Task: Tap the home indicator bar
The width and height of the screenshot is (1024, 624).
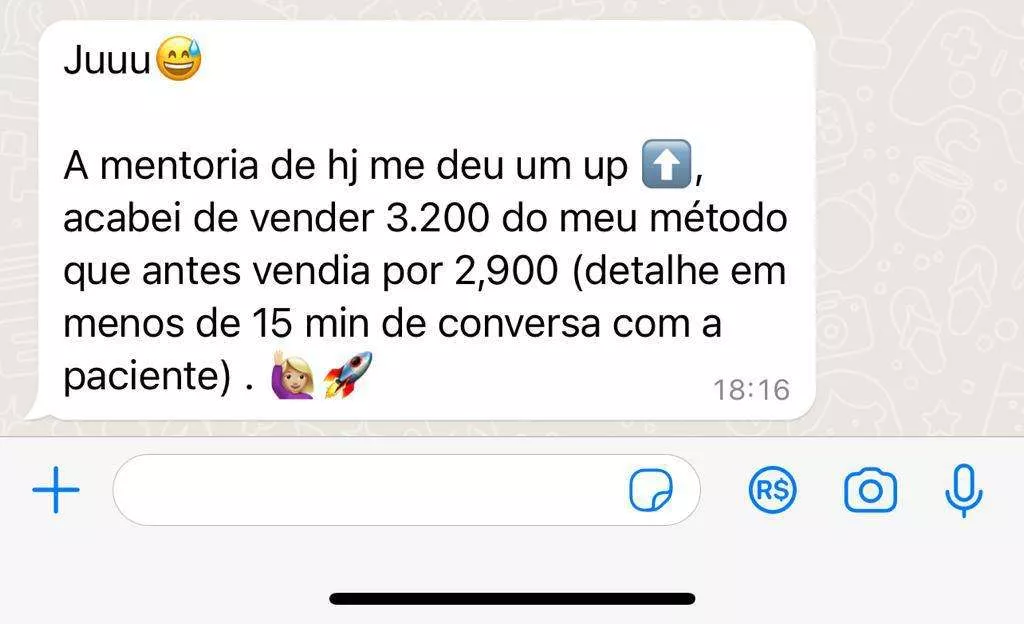Action: pyautogui.click(x=512, y=599)
